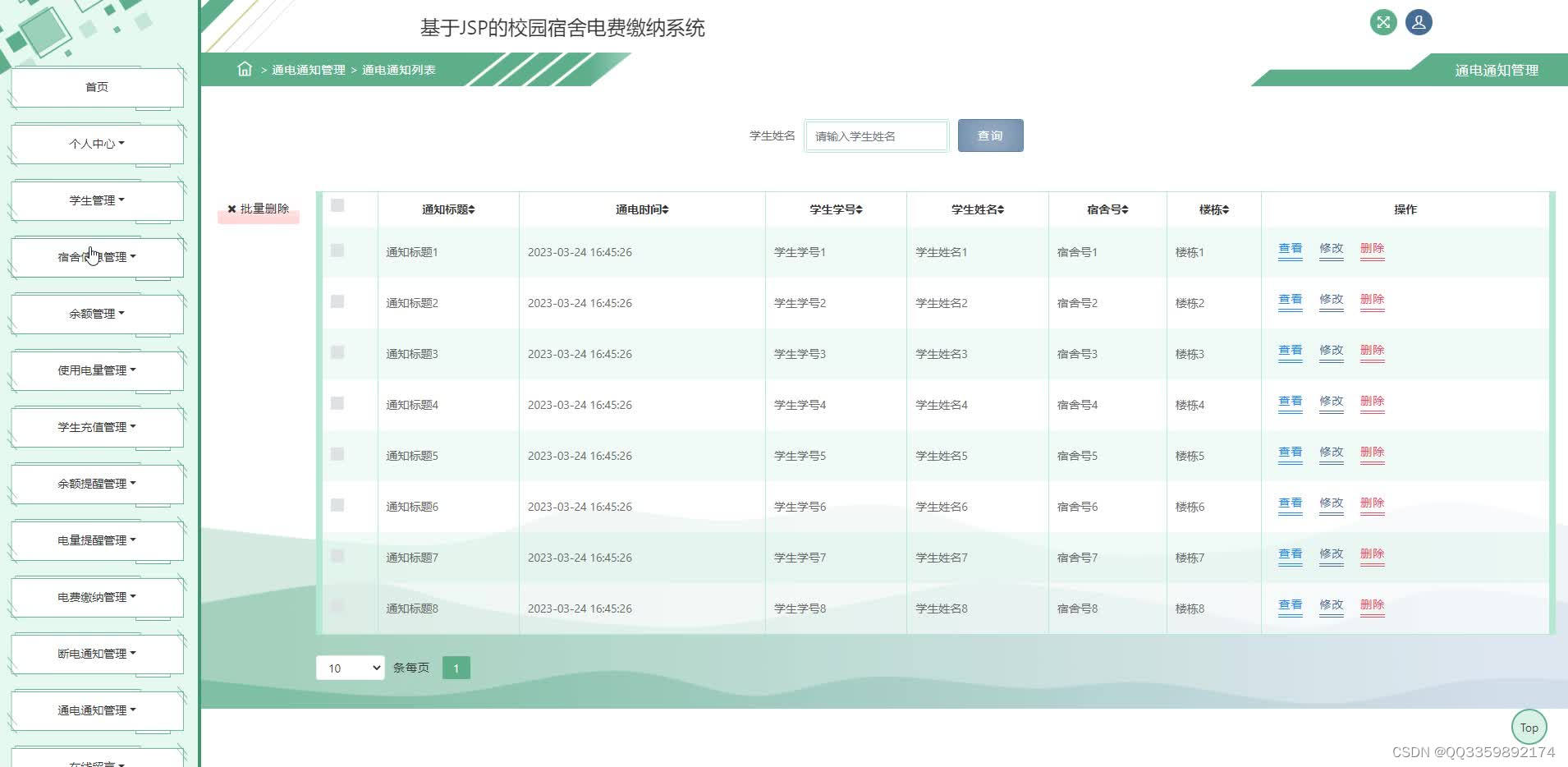This screenshot has width=1568, height=767.
Task: Open the user profile avatar icon
Action: tap(1419, 22)
